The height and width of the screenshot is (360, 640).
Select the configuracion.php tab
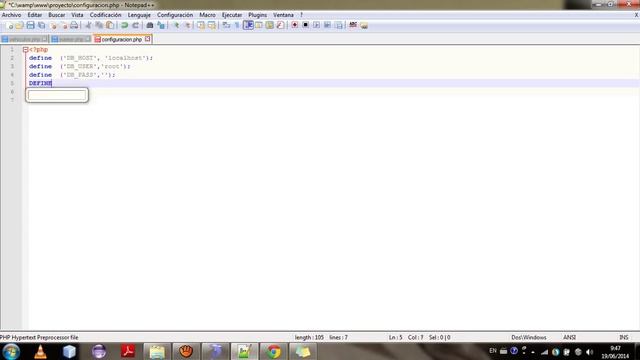(122, 40)
